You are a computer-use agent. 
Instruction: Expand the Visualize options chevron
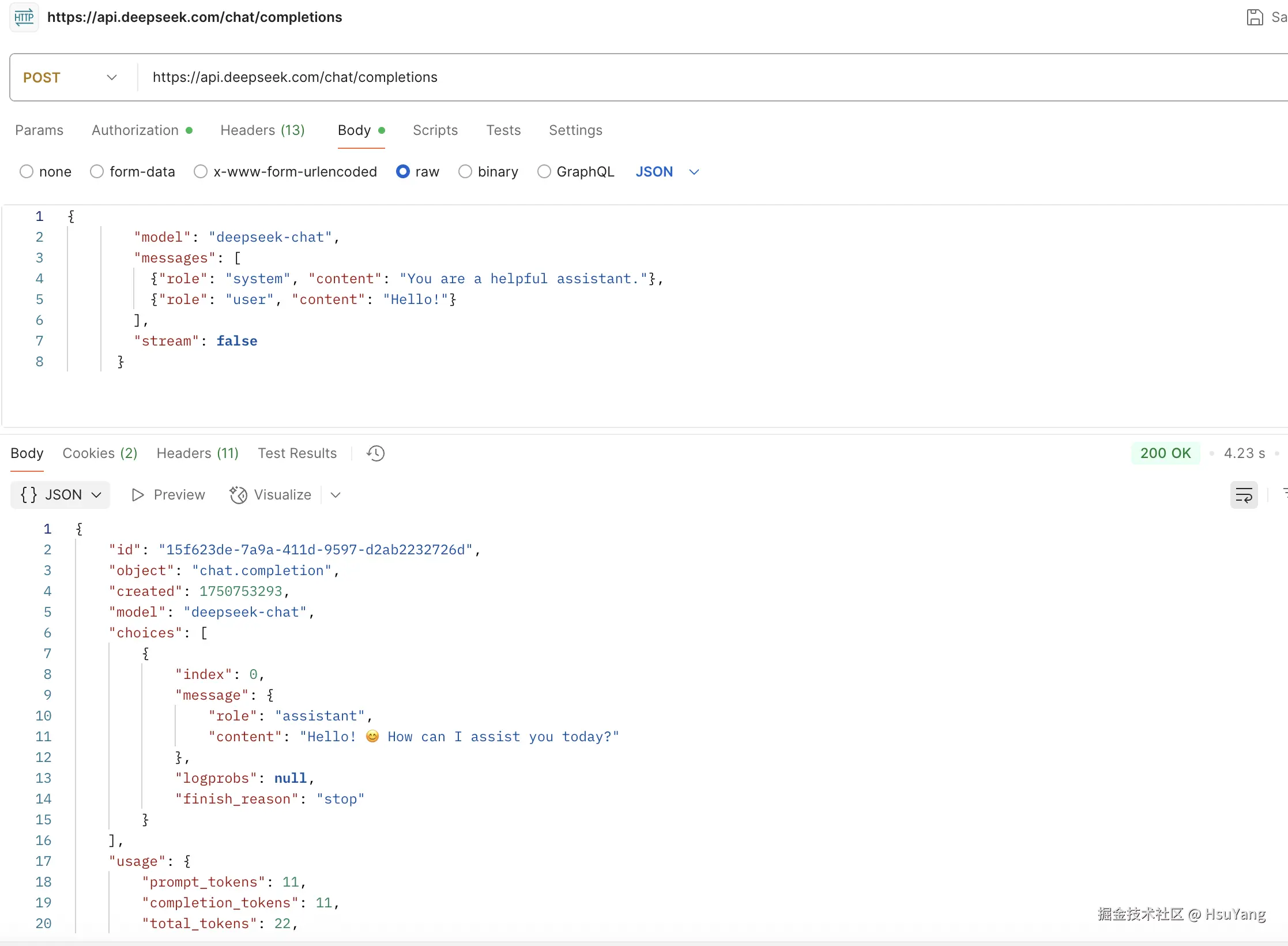[x=336, y=495]
